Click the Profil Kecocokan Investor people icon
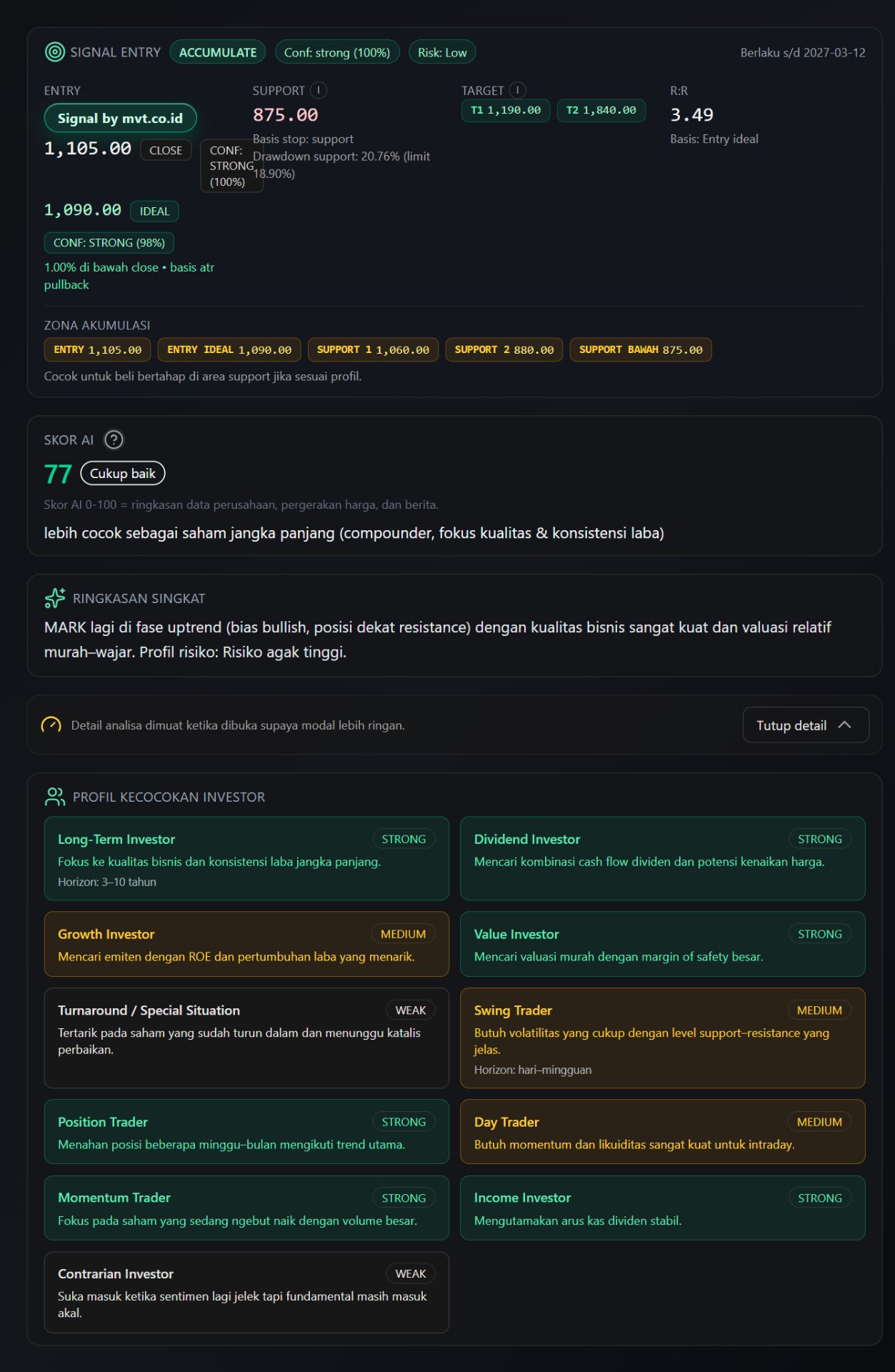The height and width of the screenshot is (1372, 895). click(55, 797)
